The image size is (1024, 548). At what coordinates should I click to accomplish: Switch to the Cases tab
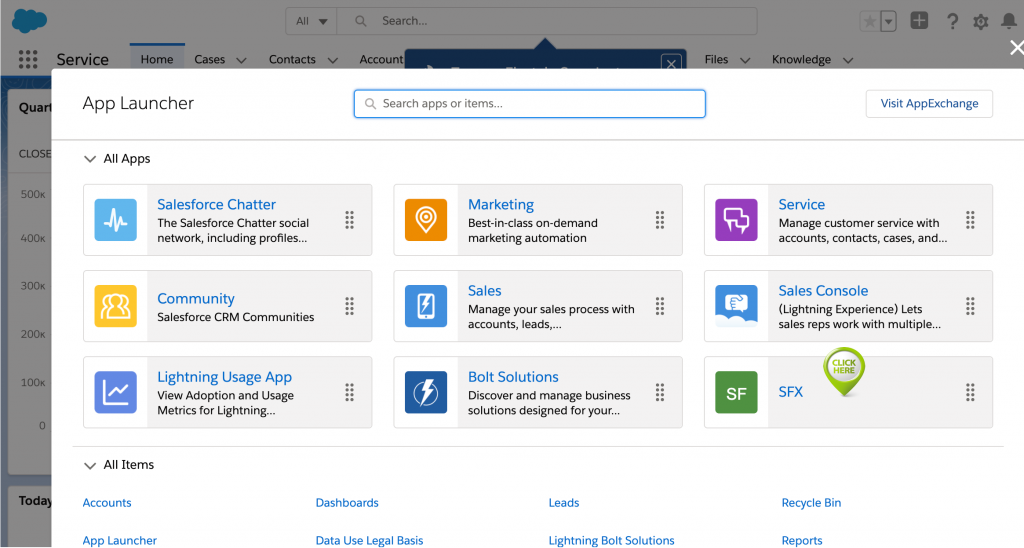[210, 59]
